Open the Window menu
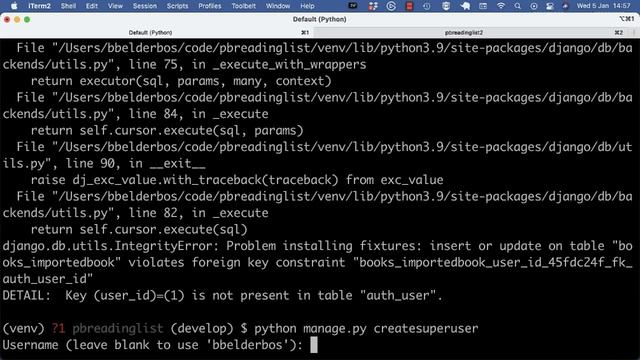 pyautogui.click(x=278, y=6)
